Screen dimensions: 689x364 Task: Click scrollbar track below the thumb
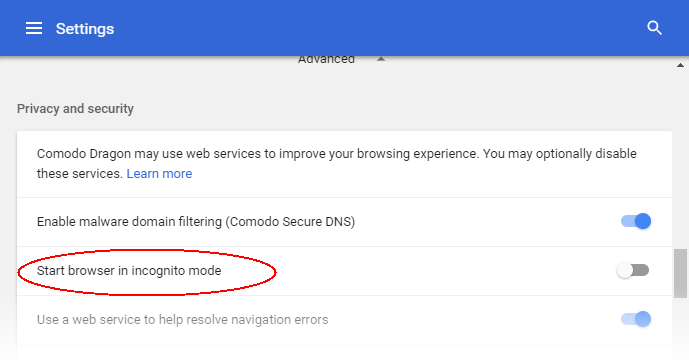point(680,331)
